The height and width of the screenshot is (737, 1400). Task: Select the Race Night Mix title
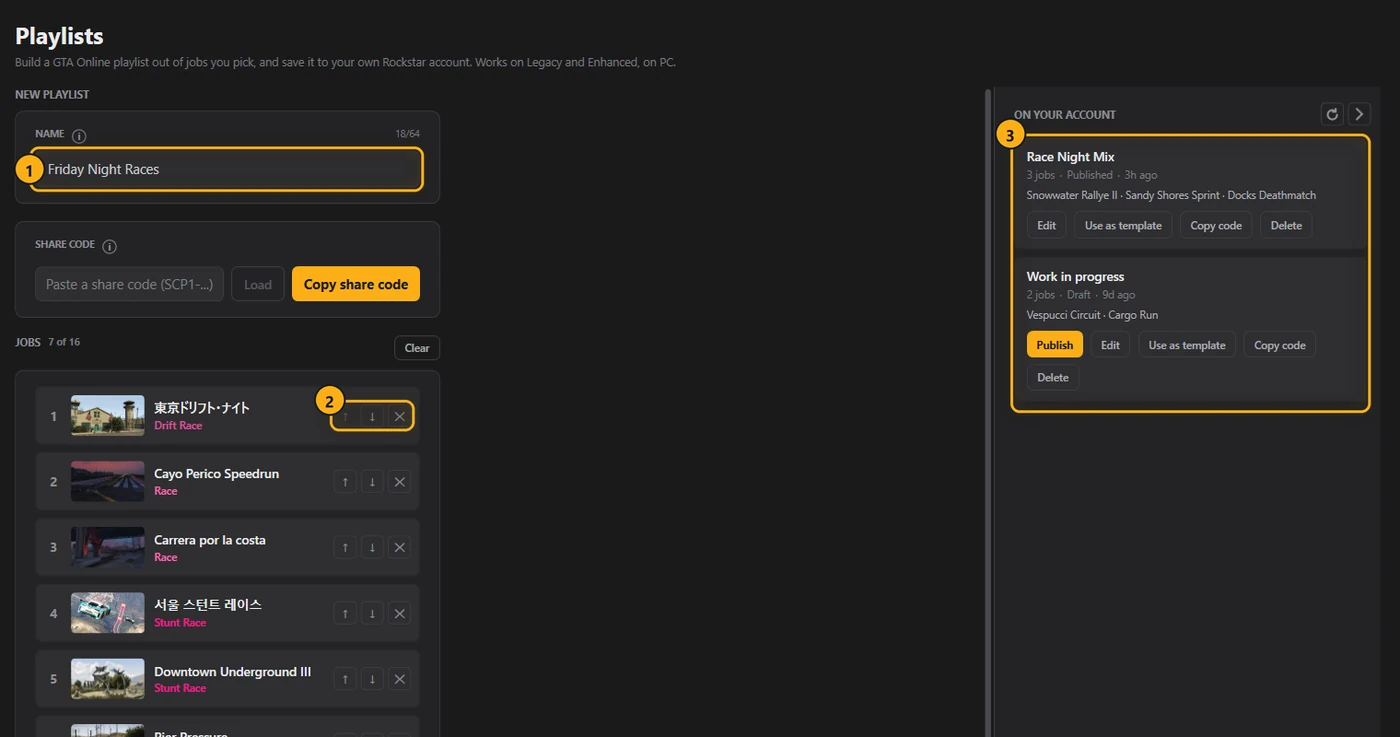[1070, 157]
